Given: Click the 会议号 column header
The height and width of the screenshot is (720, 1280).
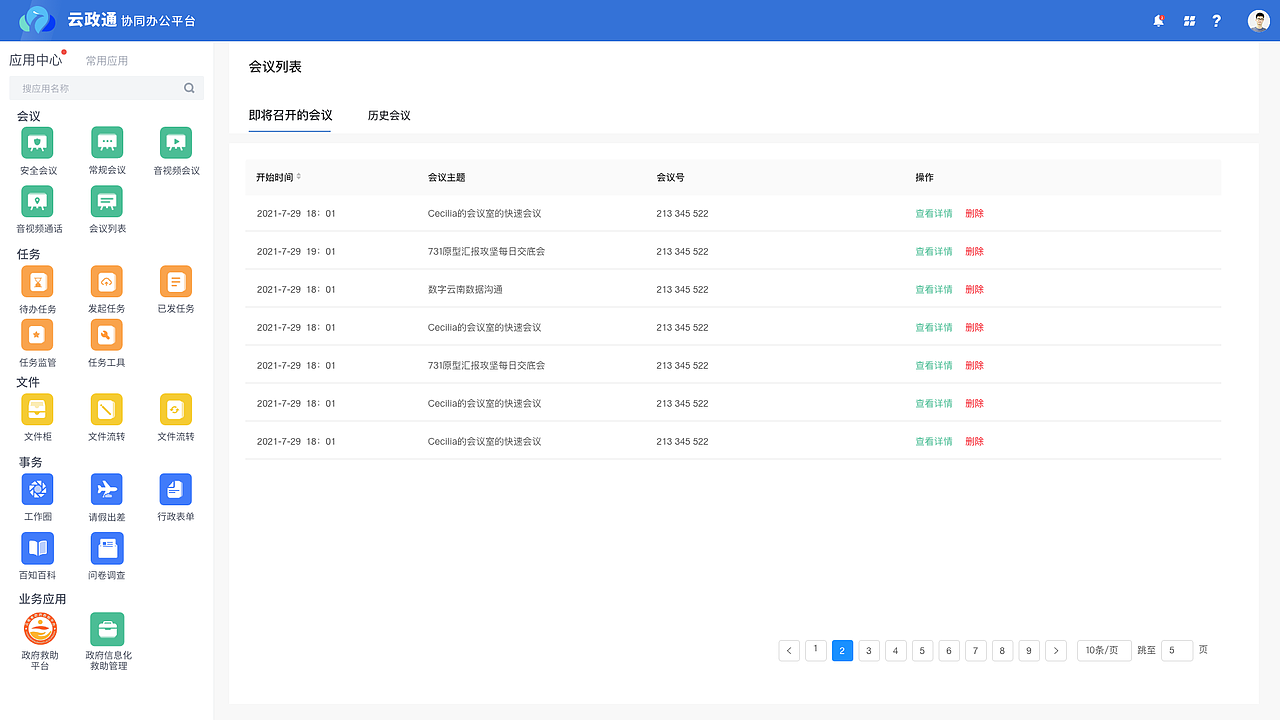Looking at the screenshot, I should tap(670, 177).
